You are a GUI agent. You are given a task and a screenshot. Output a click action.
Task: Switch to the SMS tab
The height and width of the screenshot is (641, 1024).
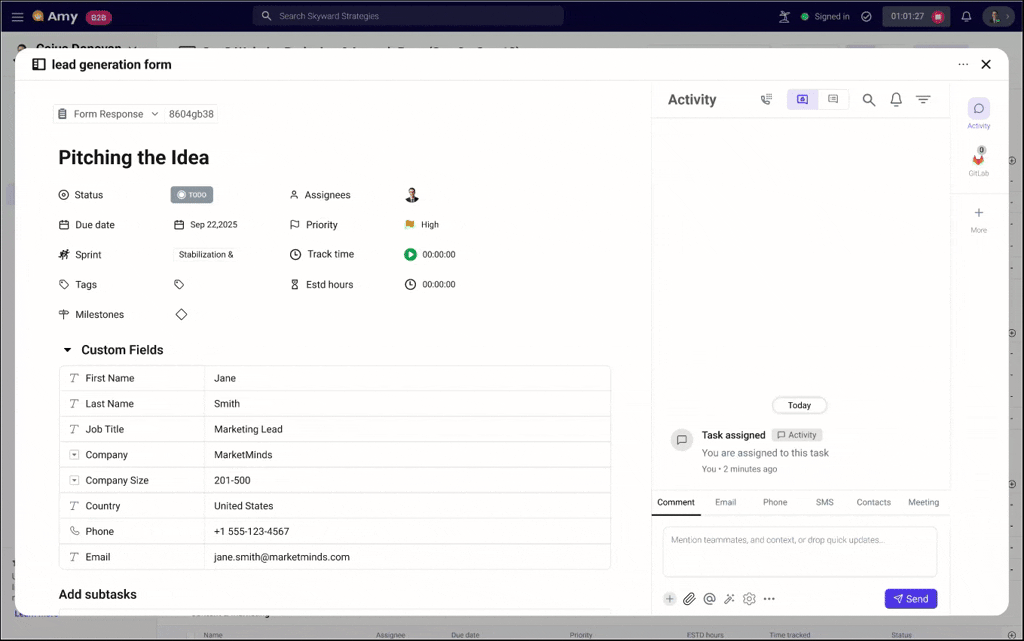[824, 502]
